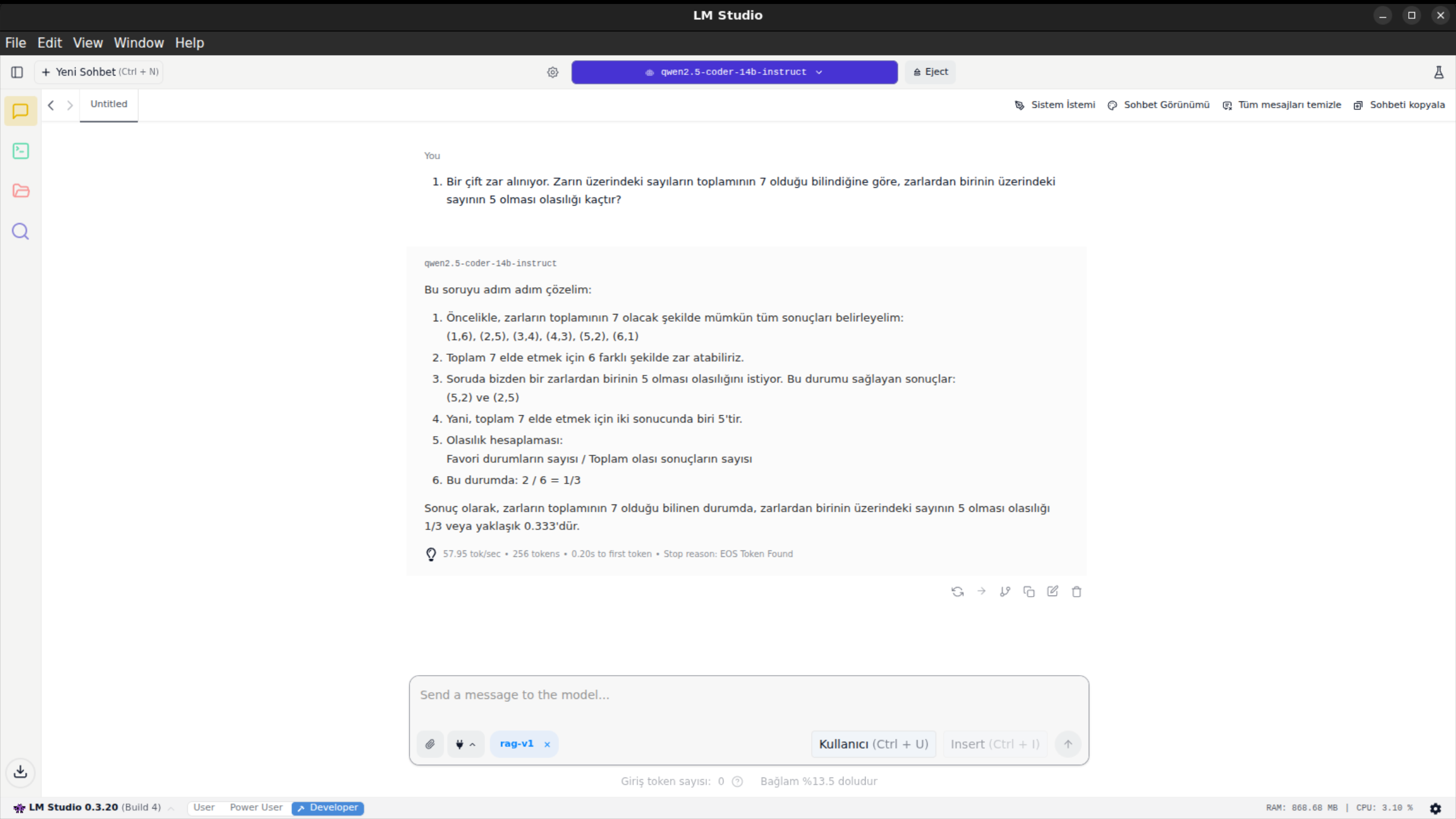This screenshot has height=819, width=1456.
Task: Eject the loaded model
Action: click(x=930, y=72)
